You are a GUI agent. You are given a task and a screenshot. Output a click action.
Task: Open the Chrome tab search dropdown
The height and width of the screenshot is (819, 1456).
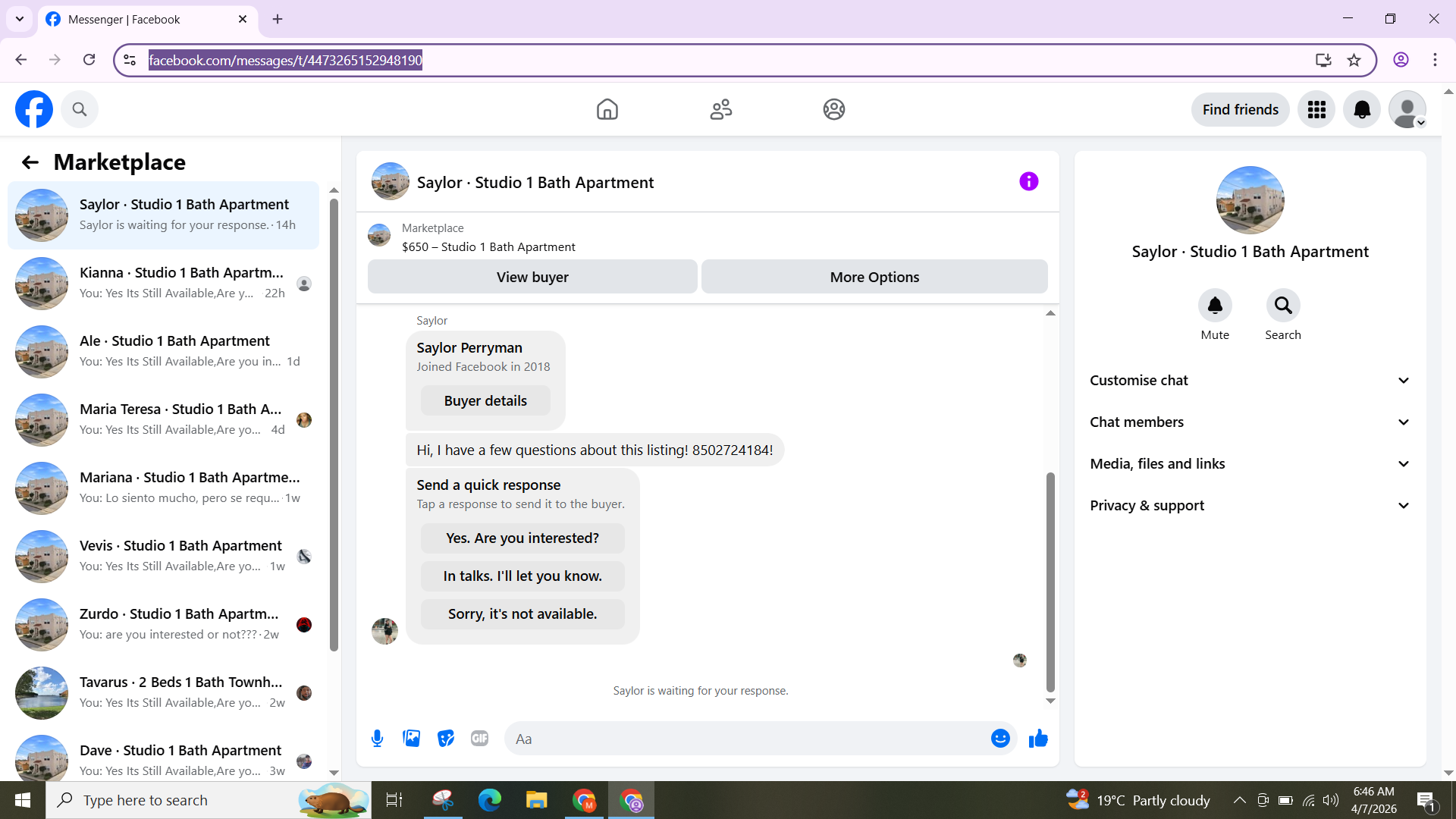[20, 19]
